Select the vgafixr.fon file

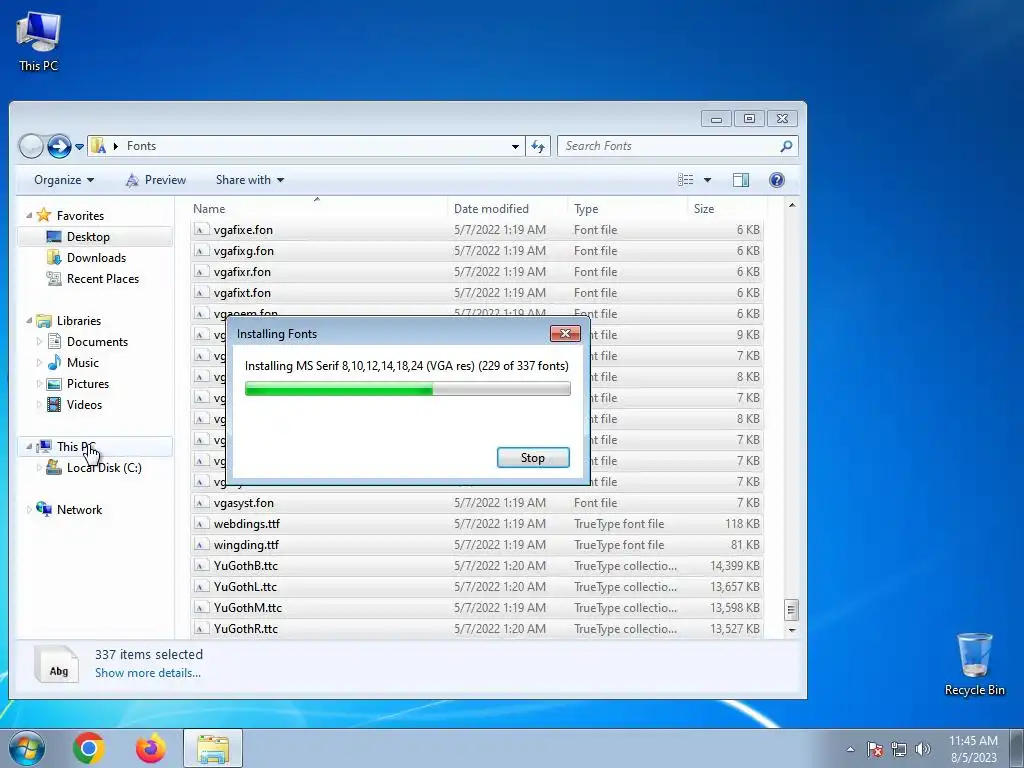(x=477, y=272)
